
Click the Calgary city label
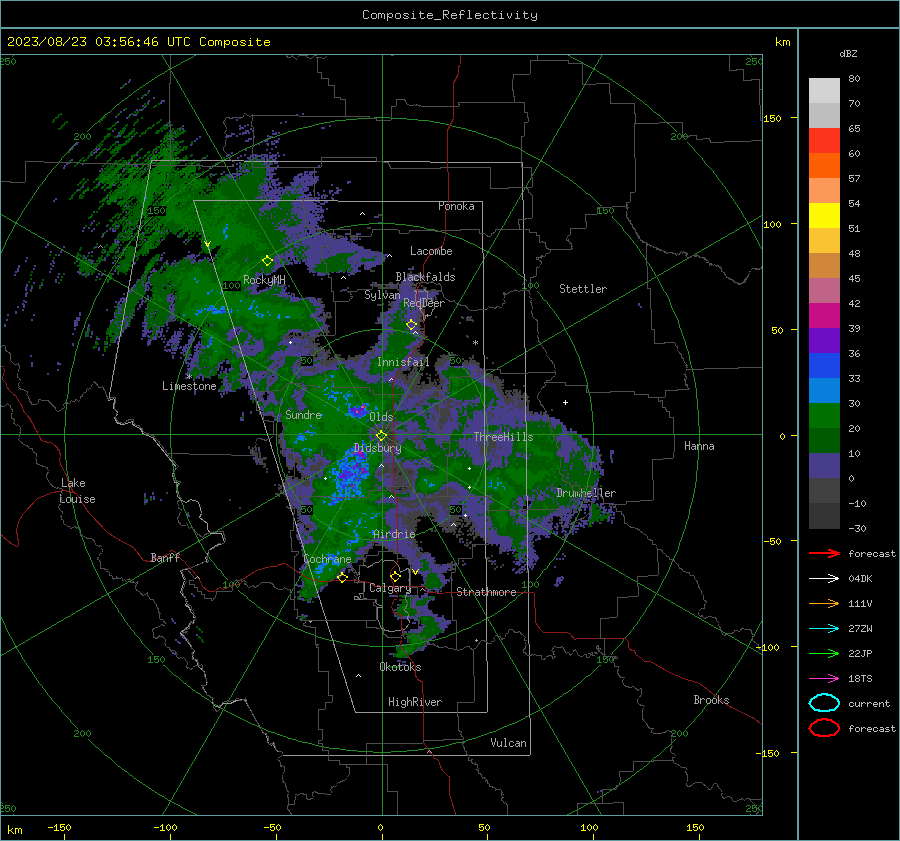click(390, 588)
